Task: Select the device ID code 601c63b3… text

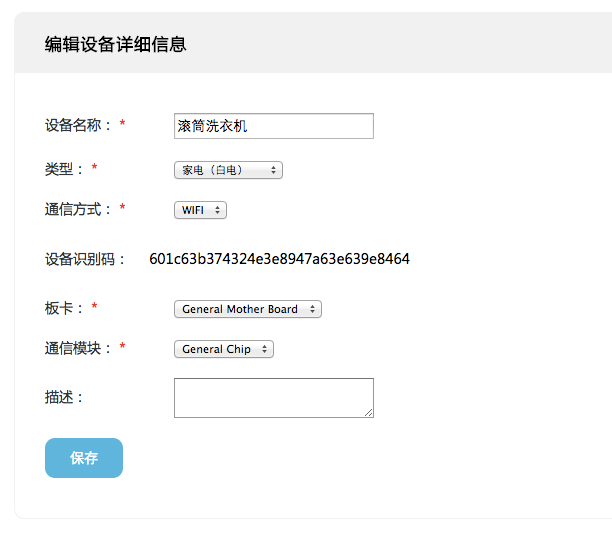Action: (279, 259)
